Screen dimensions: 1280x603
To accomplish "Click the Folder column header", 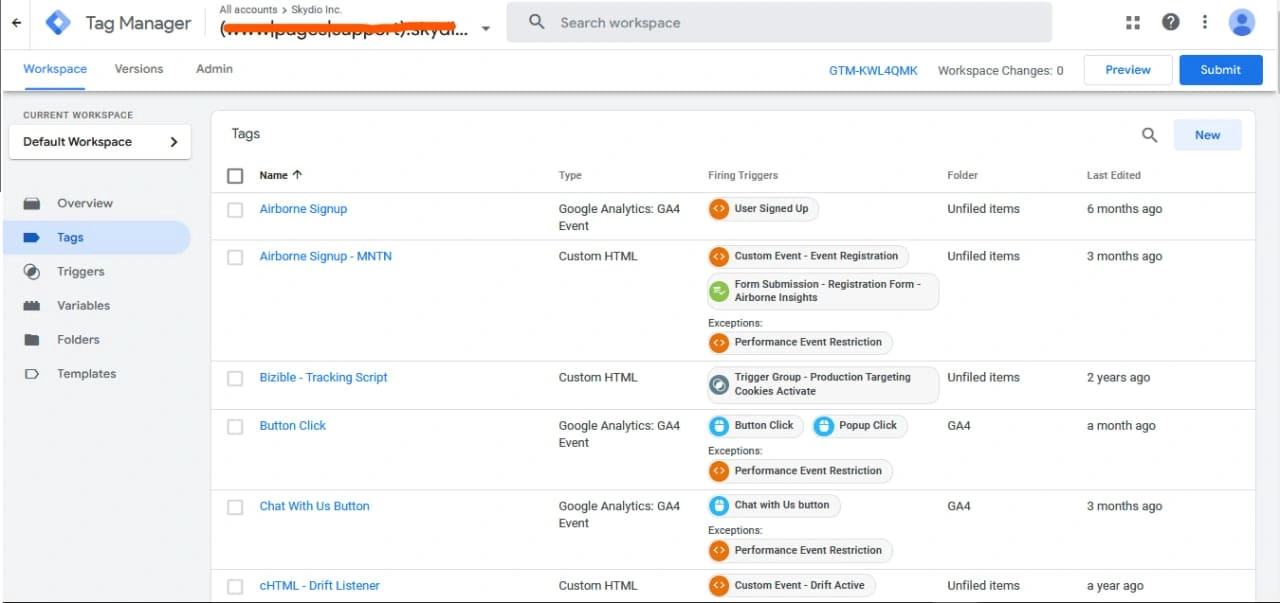I will coord(962,175).
